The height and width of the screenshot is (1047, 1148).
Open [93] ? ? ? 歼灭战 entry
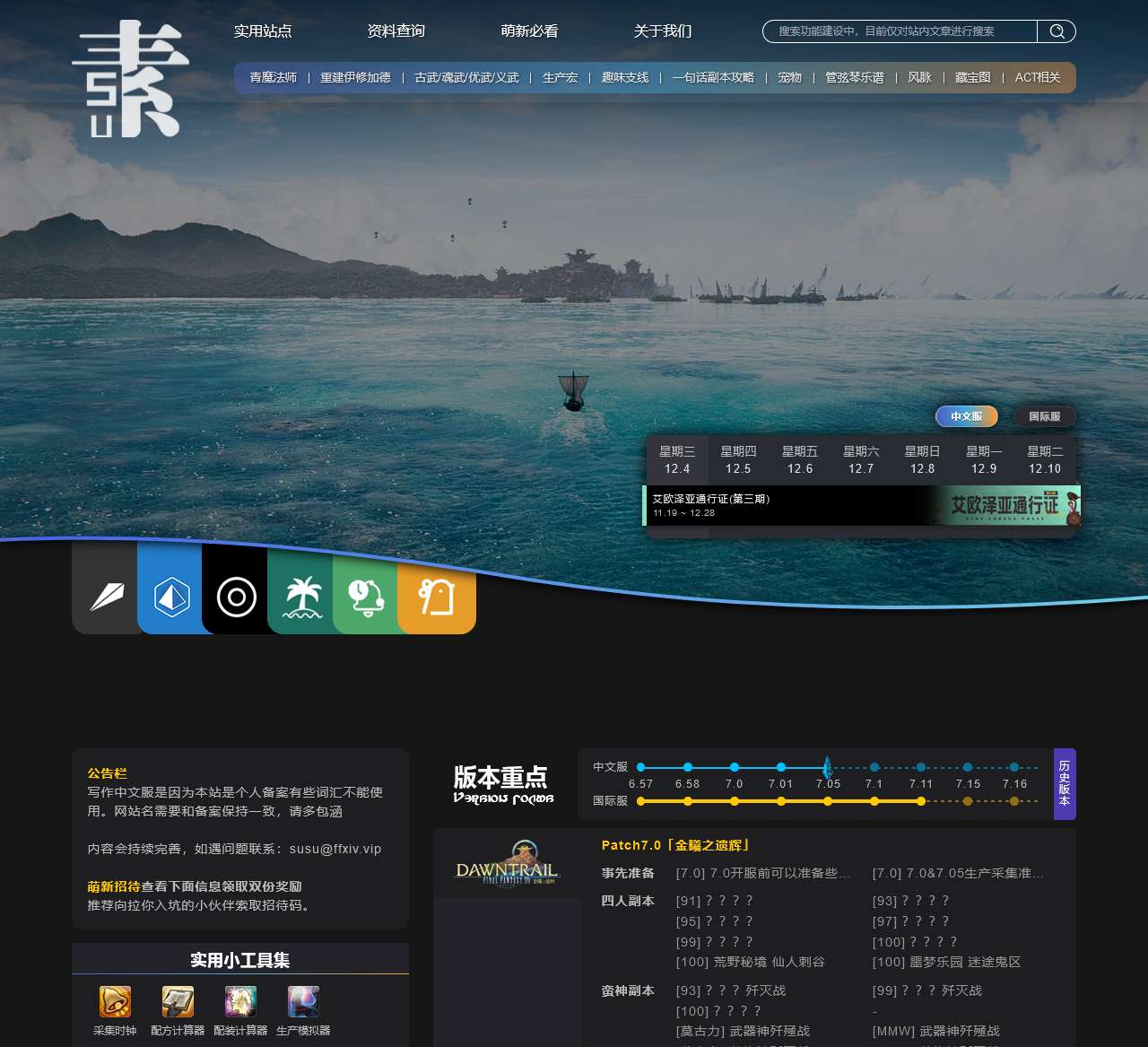[x=731, y=990]
